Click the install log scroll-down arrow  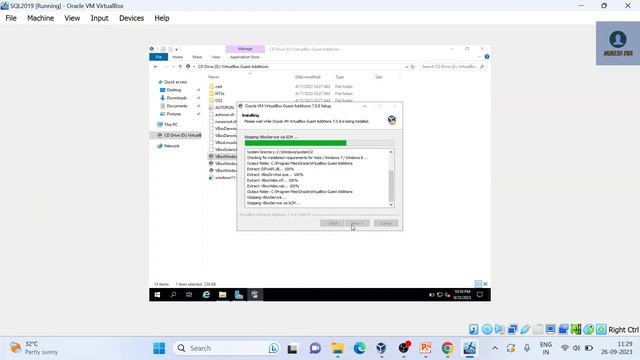click(391, 204)
